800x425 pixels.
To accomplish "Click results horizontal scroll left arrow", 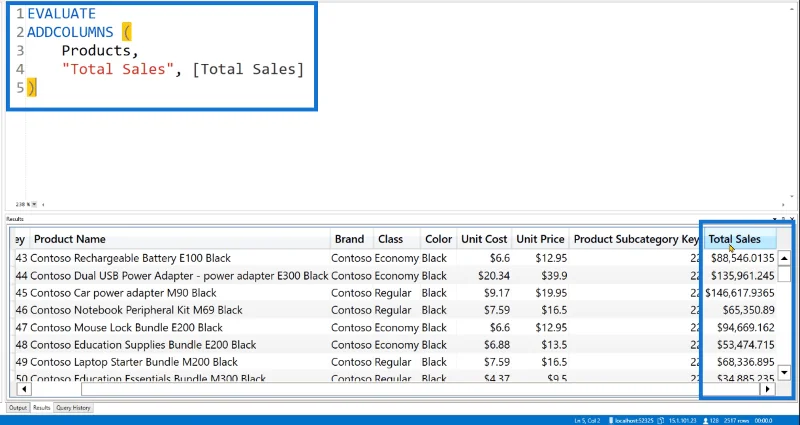I will coord(23,389).
